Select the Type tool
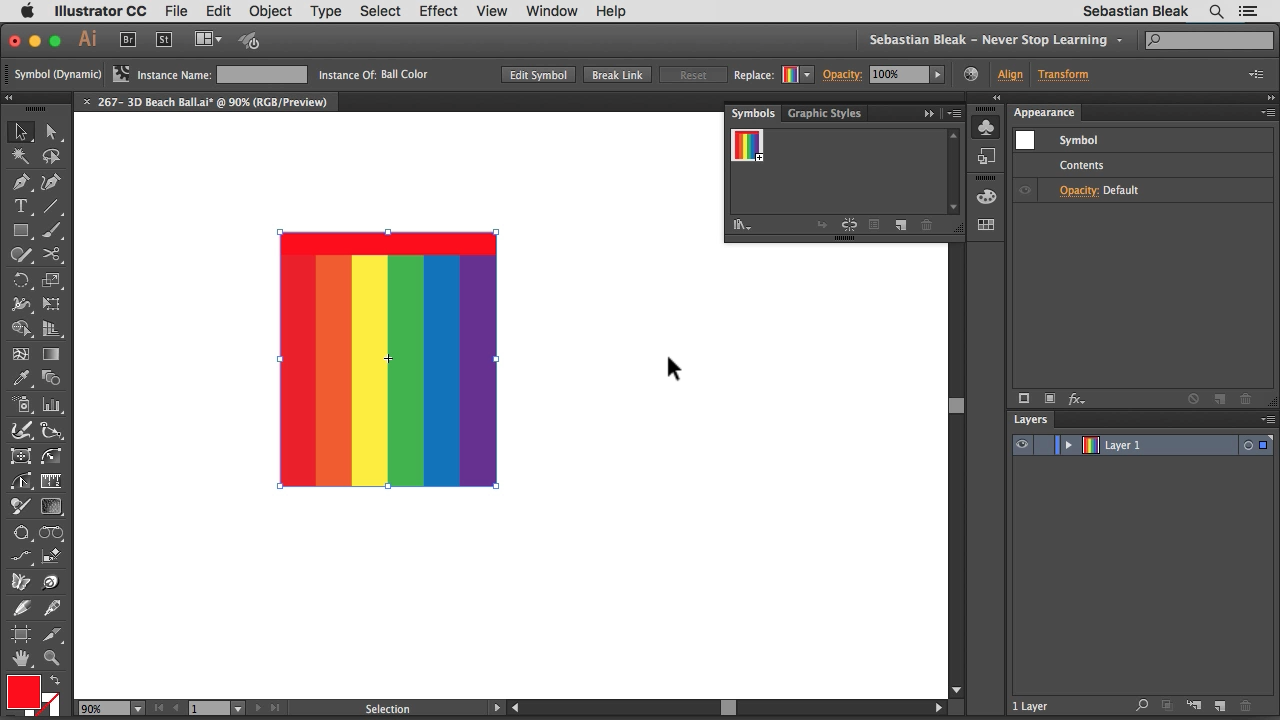 tap(21, 206)
